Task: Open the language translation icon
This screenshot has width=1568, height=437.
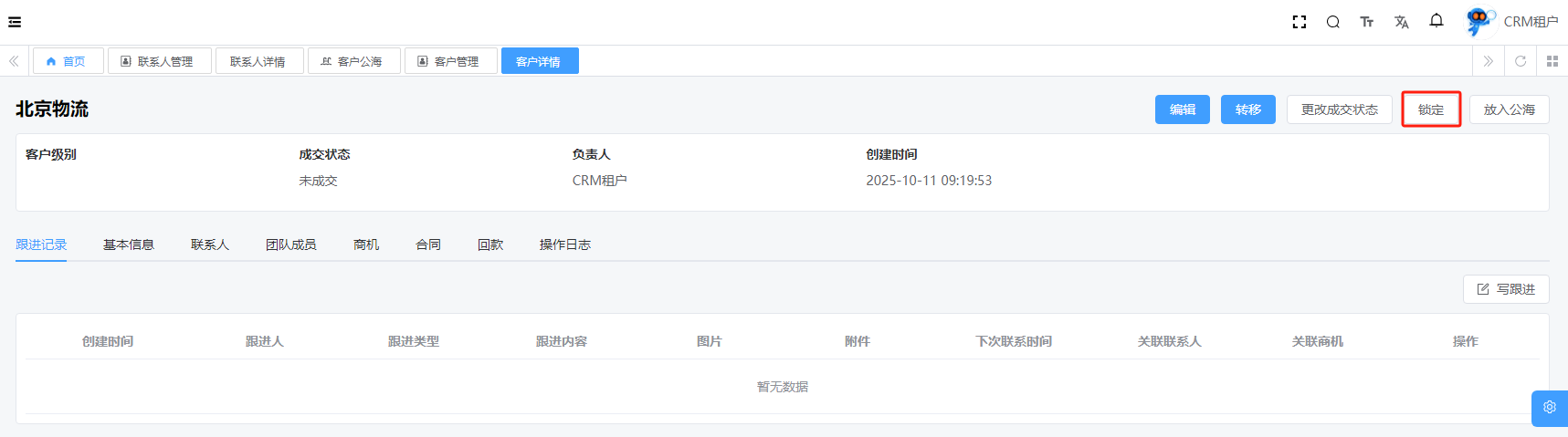Action: [1401, 22]
